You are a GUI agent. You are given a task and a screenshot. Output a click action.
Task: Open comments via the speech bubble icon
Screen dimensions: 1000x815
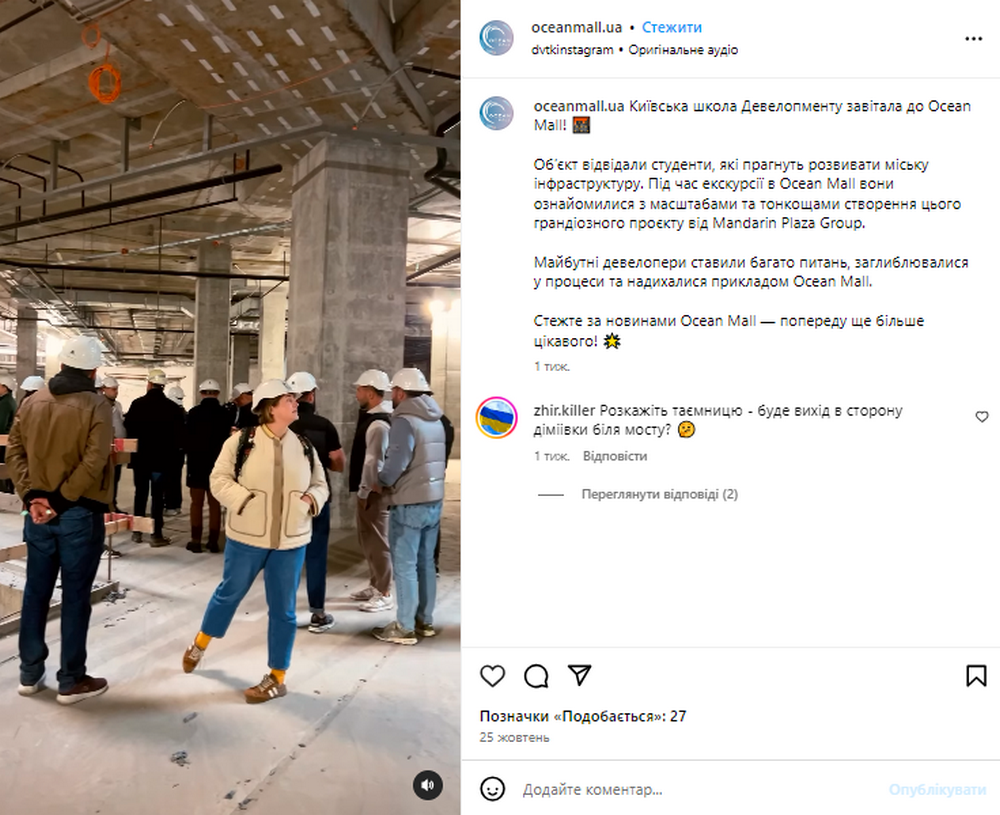pos(536,676)
